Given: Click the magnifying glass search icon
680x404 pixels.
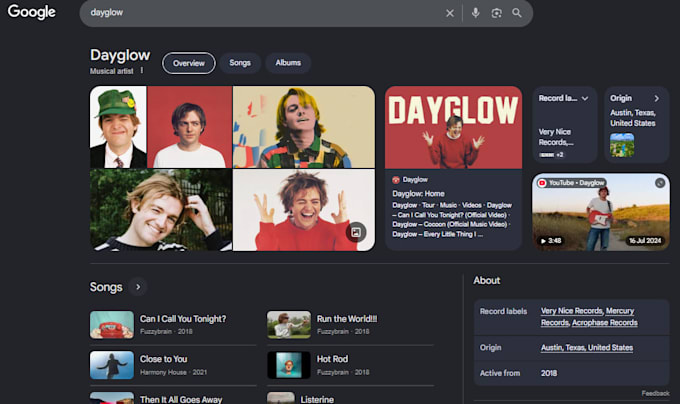Looking at the screenshot, I should click(517, 13).
